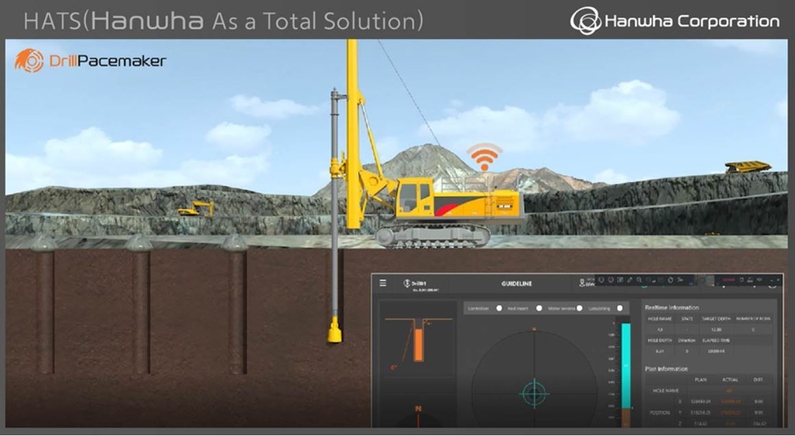Screen dimensions: 795x436
Task: Click the orange N compass marker at bottom left
Action: 418,409
